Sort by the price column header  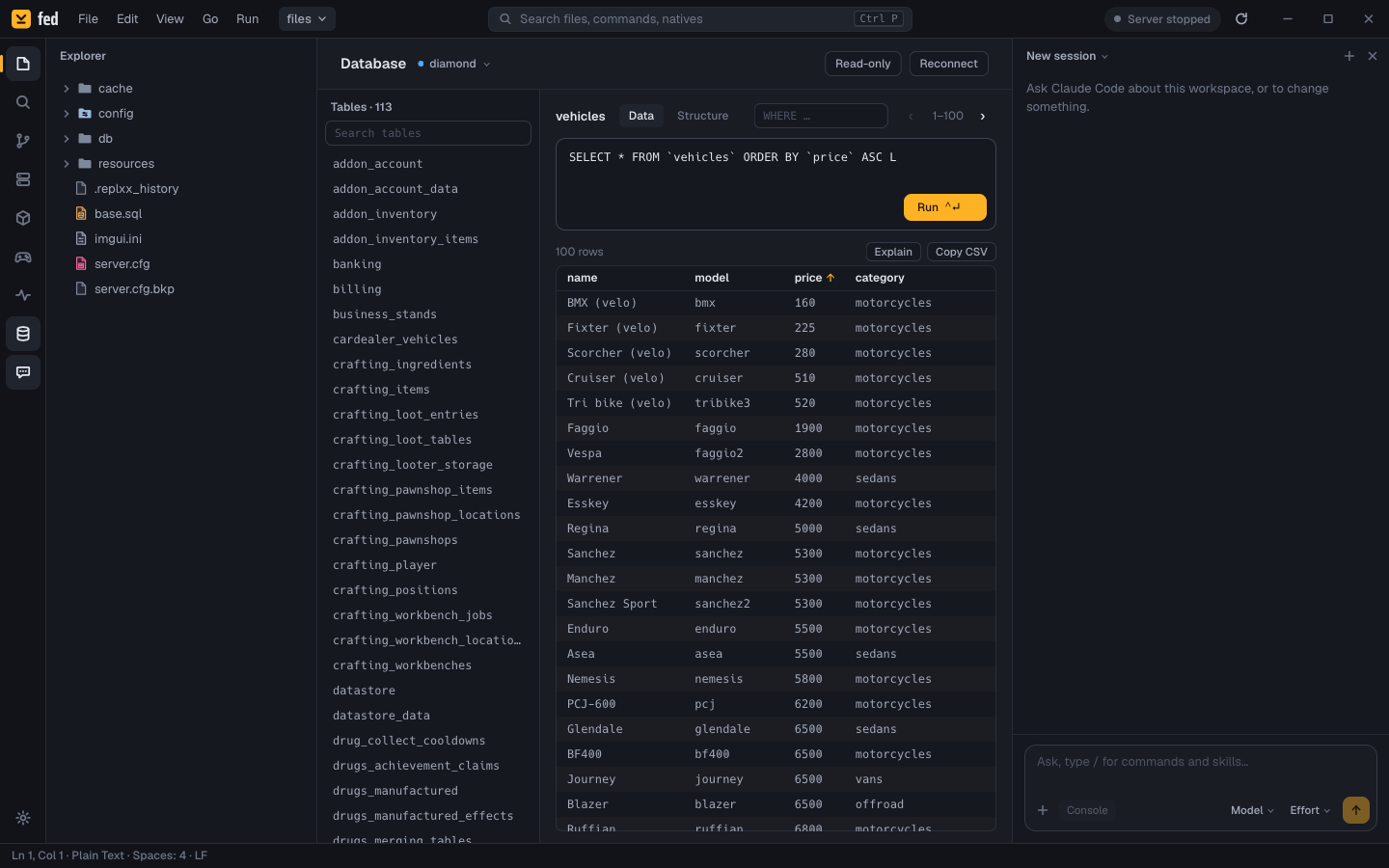814,278
